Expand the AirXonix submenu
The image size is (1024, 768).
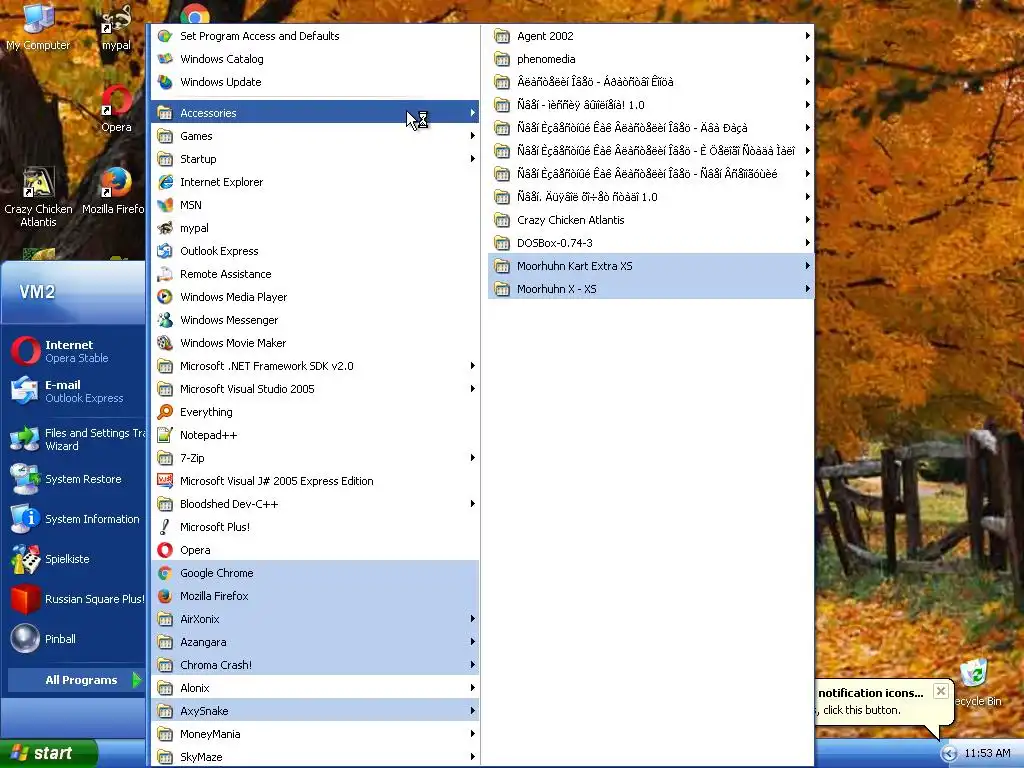click(x=315, y=618)
